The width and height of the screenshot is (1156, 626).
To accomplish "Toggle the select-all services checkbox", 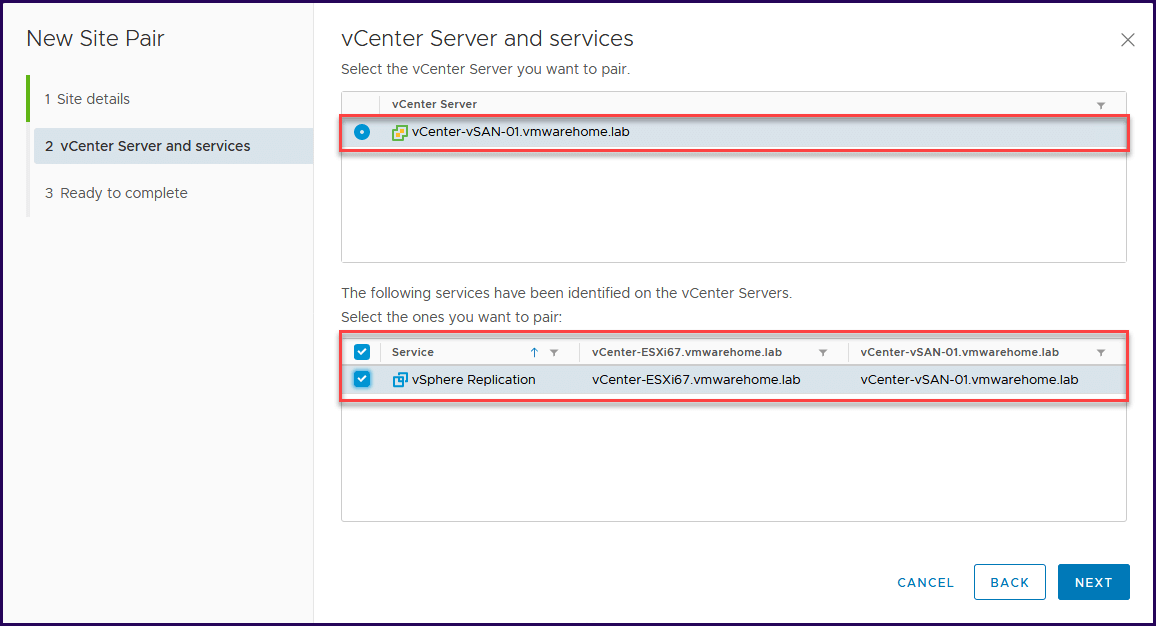I will coord(361,352).
